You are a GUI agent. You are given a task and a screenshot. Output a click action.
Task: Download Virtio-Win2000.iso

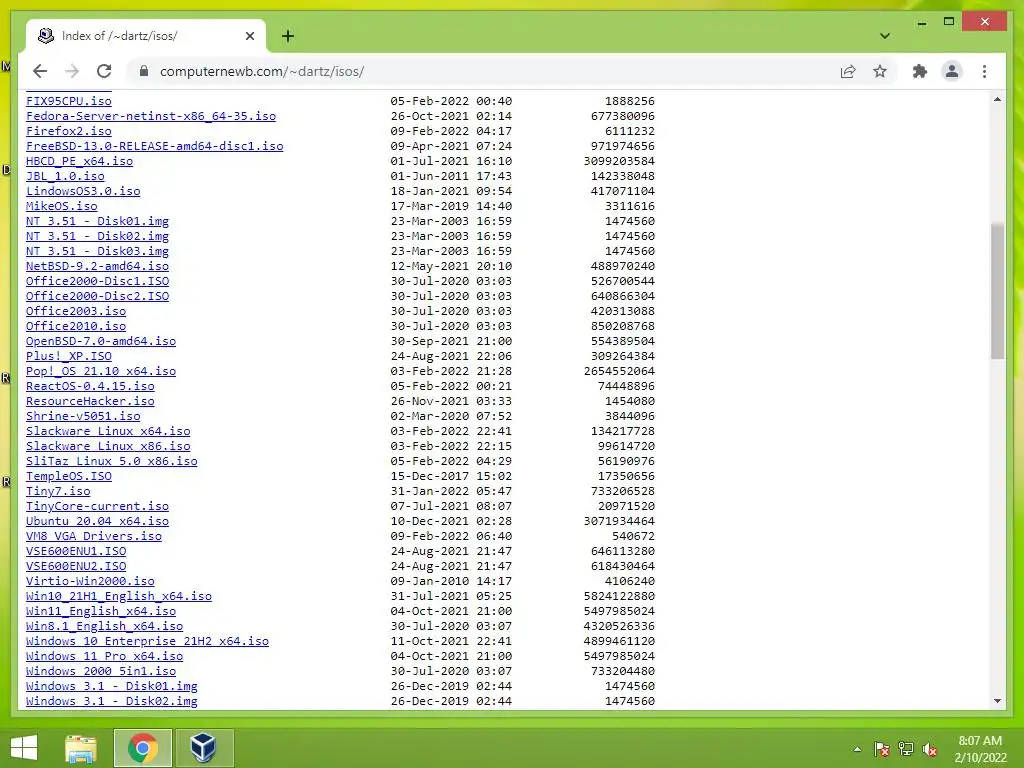click(x=90, y=581)
